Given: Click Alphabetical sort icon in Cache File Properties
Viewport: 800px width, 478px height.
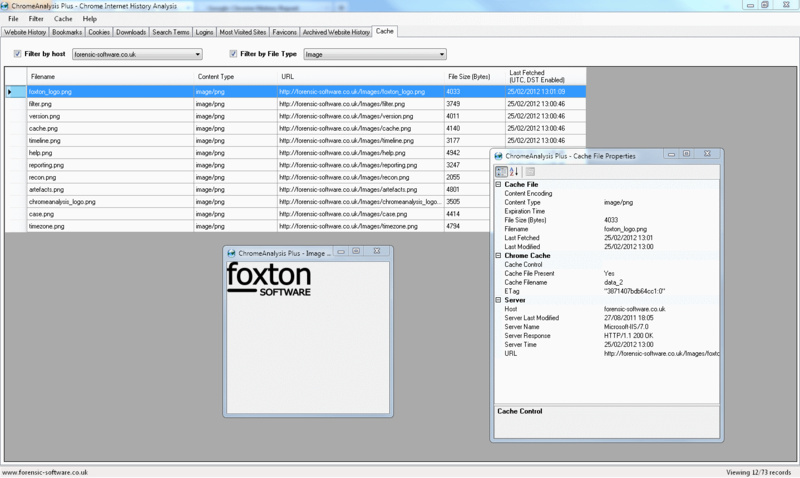Looking at the screenshot, I should tap(514, 172).
